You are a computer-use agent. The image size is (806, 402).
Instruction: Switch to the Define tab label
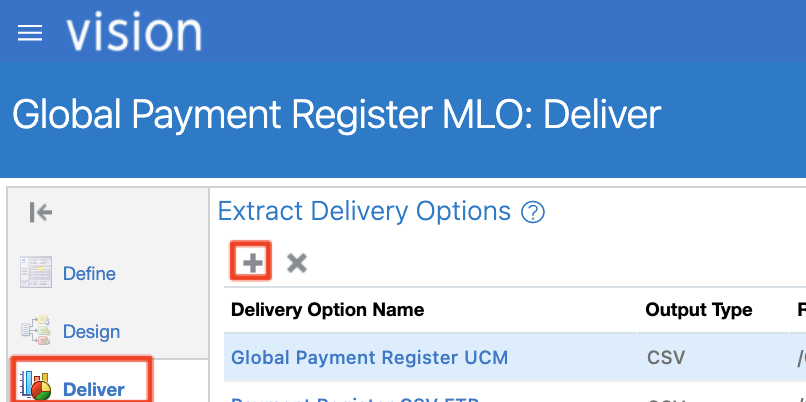click(89, 273)
